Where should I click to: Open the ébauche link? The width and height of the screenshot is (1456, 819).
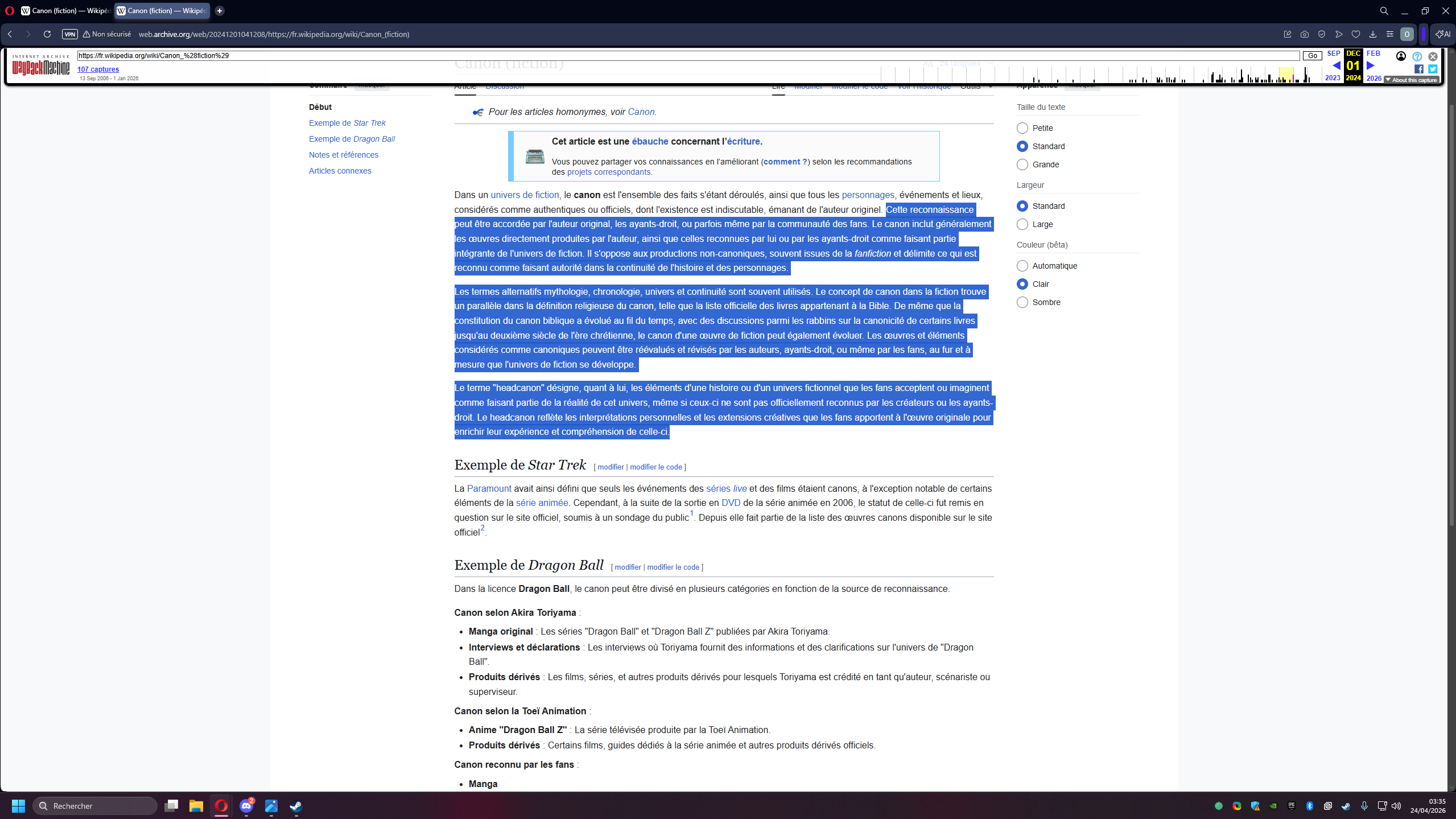tap(650, 141)
